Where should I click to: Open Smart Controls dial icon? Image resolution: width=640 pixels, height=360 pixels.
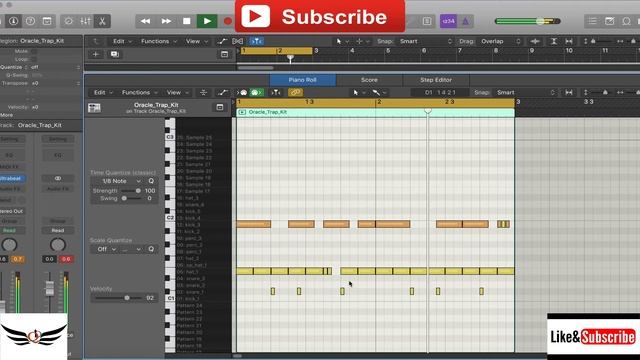point(69,21)
